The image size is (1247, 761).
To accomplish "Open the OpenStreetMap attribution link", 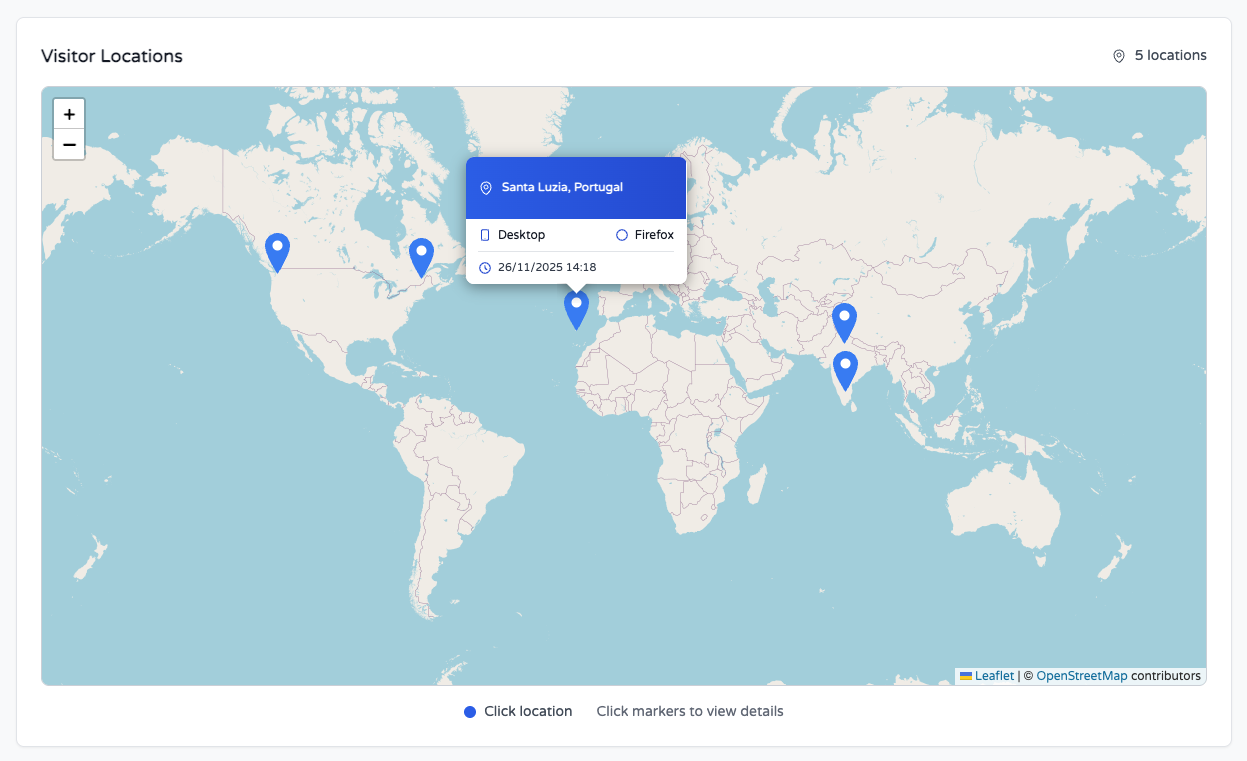I will coord(1082,675).
